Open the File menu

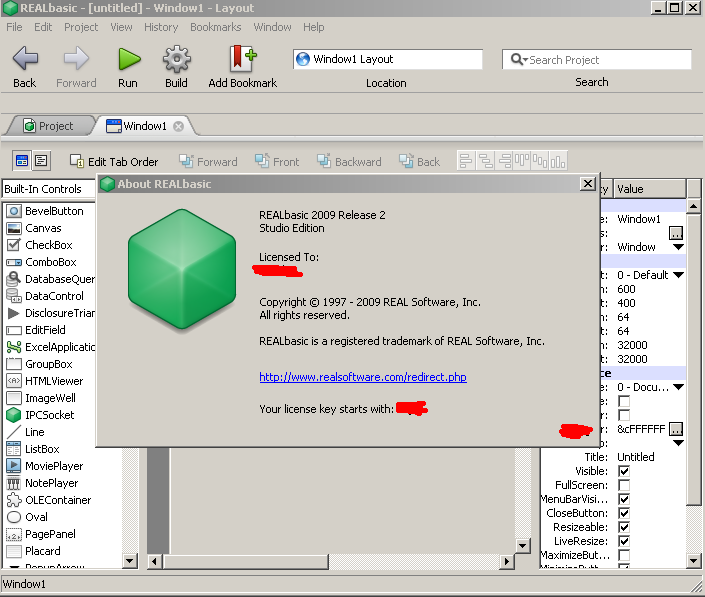click(x=14, y=27)
